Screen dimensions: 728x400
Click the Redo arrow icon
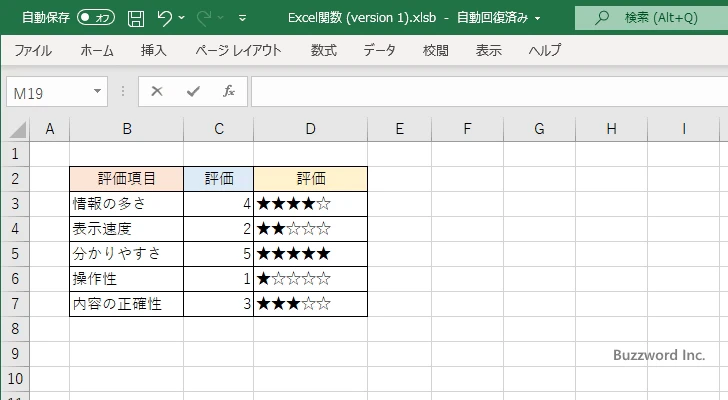point(205,18)
